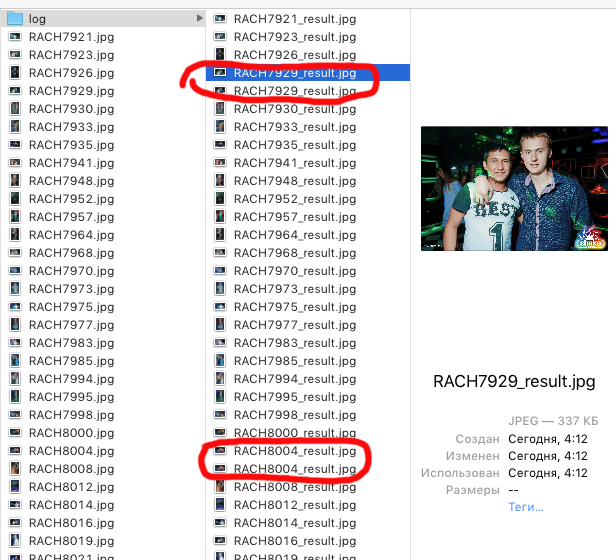Select file RACH7968_result.jpg
616x560 pixels.
click(295, 253)
